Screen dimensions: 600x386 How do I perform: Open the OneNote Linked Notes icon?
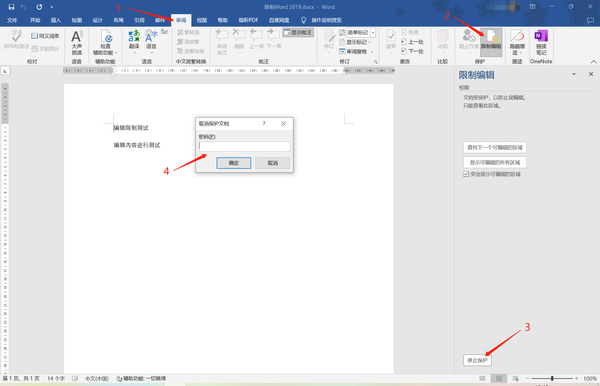tap(541, 42)
